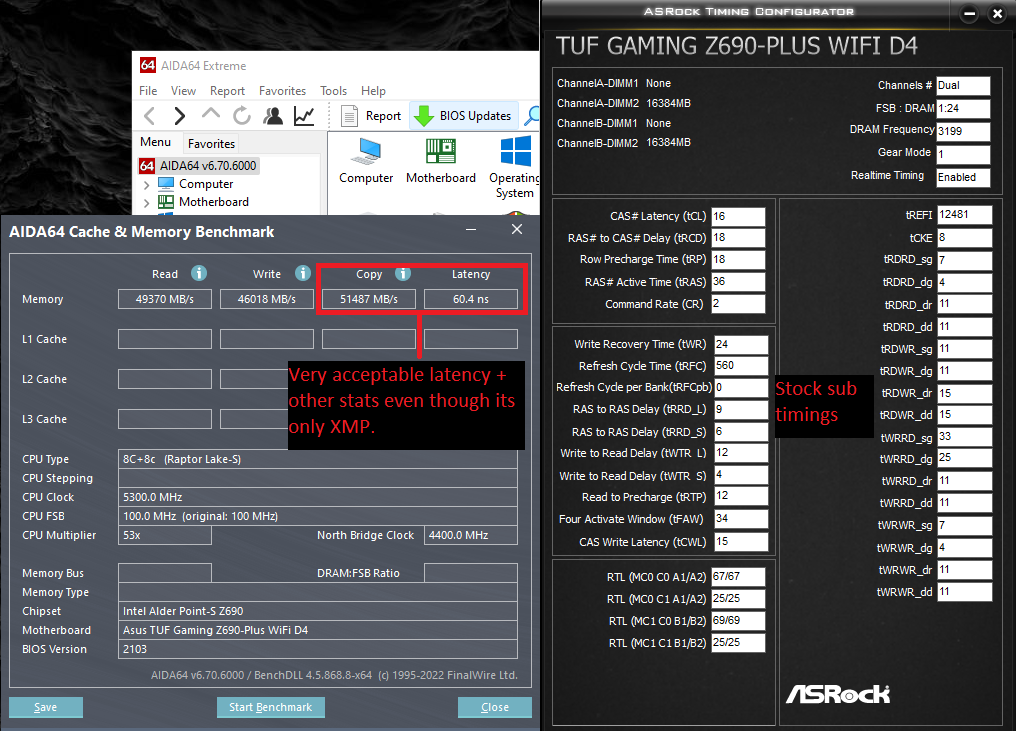This screenshot has width=1016, height=731.
Task: Click the tREFI value field
Action: coord(964,215)
